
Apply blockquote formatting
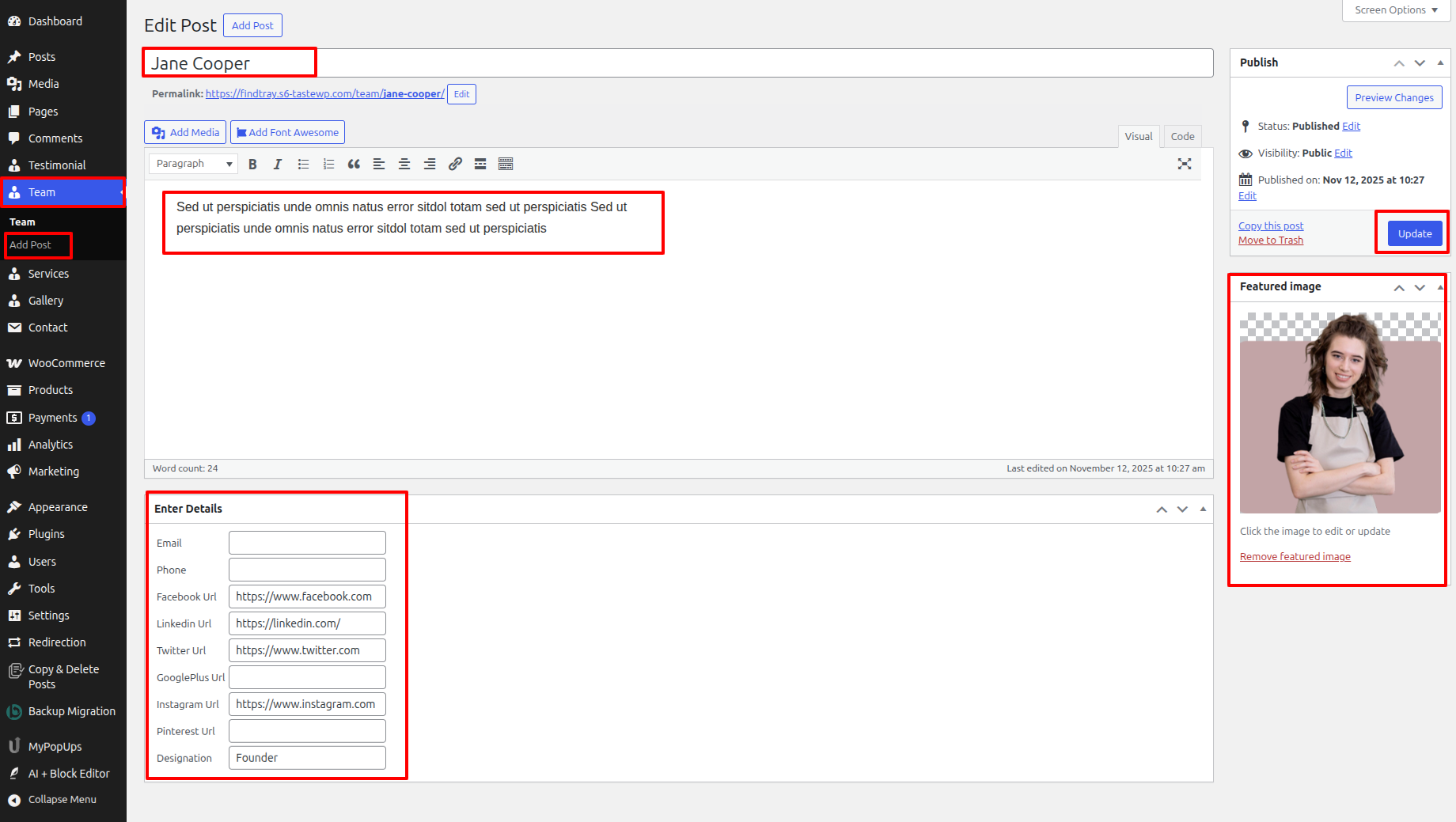pos(354,164)
